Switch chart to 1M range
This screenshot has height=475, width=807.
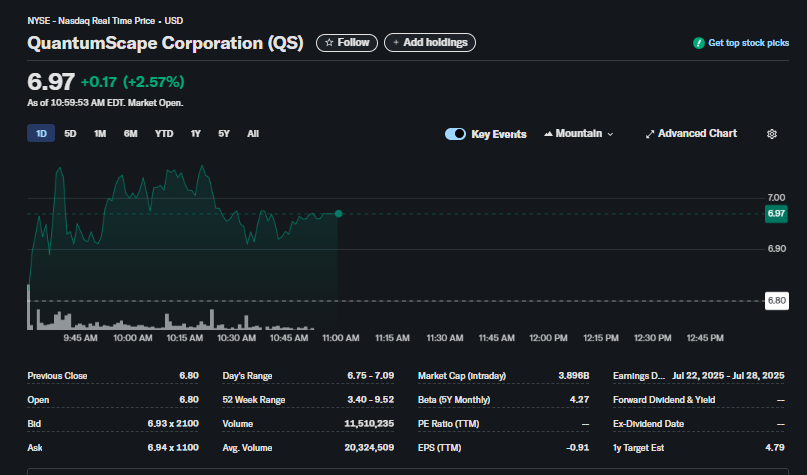click(x=100, y=134)
